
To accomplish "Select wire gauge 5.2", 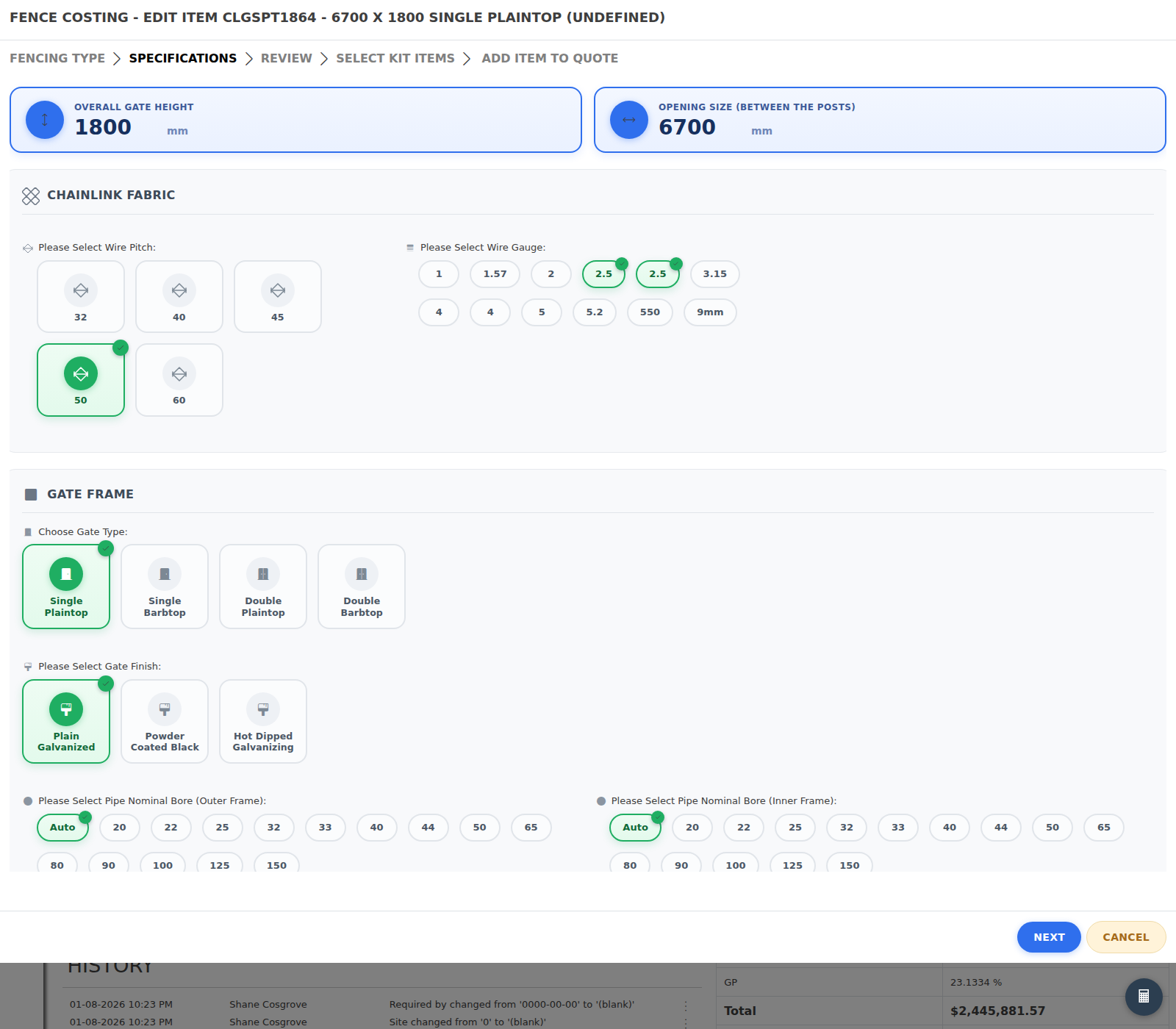I will [595, 312].
